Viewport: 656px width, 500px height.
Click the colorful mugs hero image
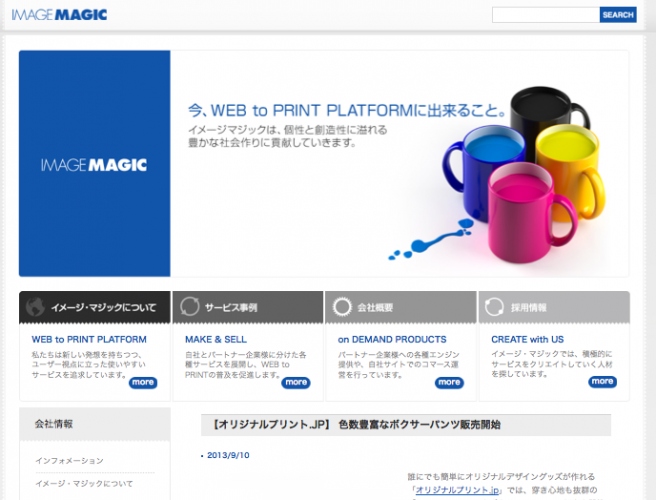[x=523, y=174]
